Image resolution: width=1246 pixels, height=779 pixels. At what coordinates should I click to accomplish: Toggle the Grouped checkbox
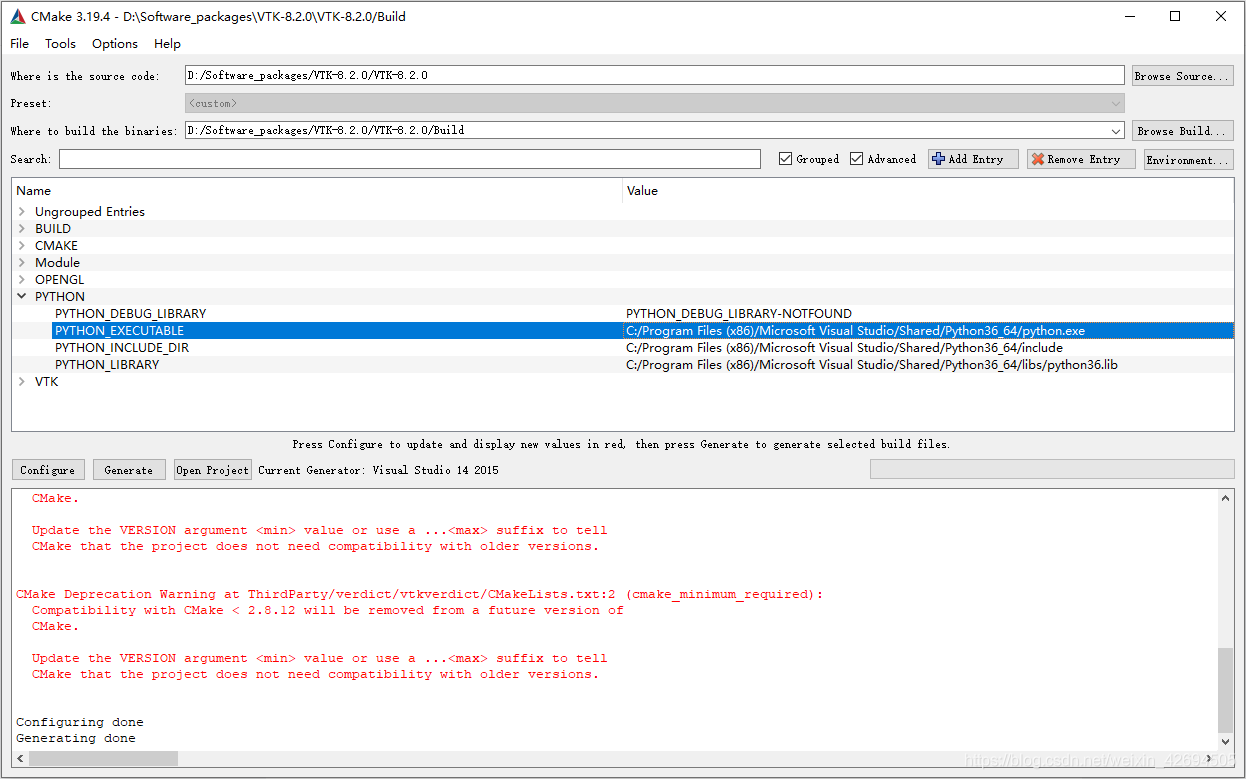[786, 159]
